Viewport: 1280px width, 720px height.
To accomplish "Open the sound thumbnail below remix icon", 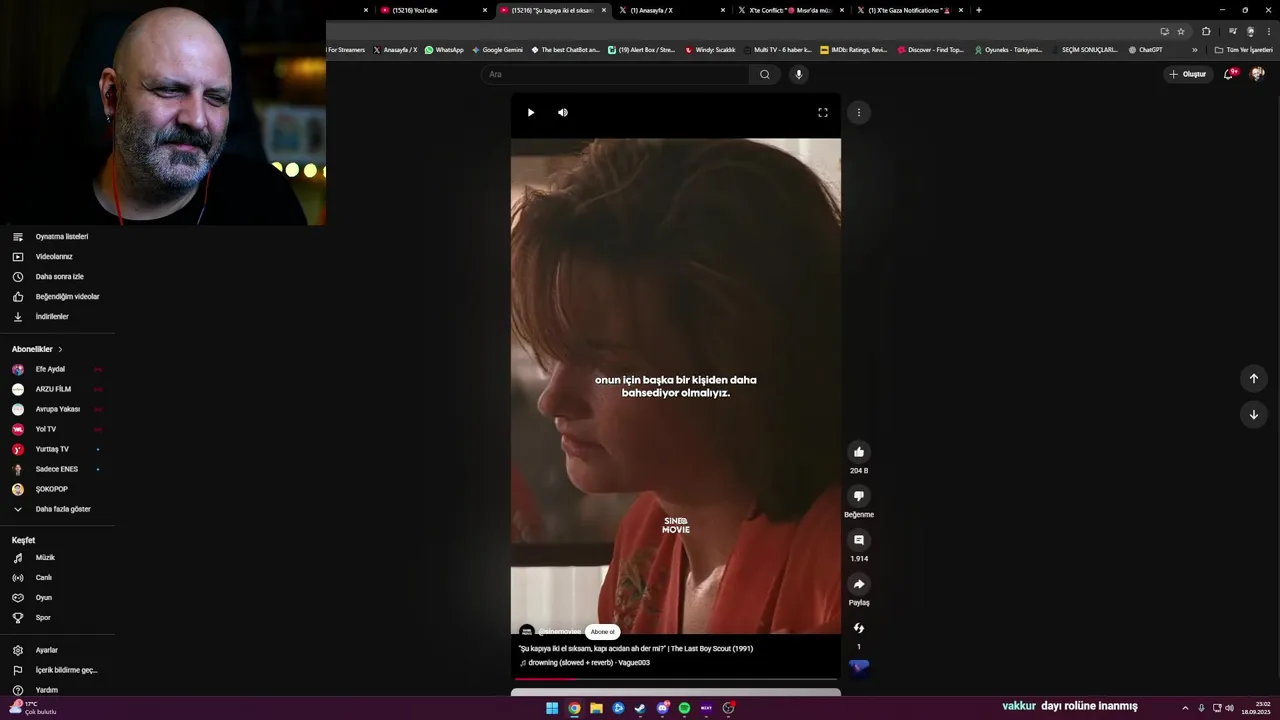I will pos(859,668).
